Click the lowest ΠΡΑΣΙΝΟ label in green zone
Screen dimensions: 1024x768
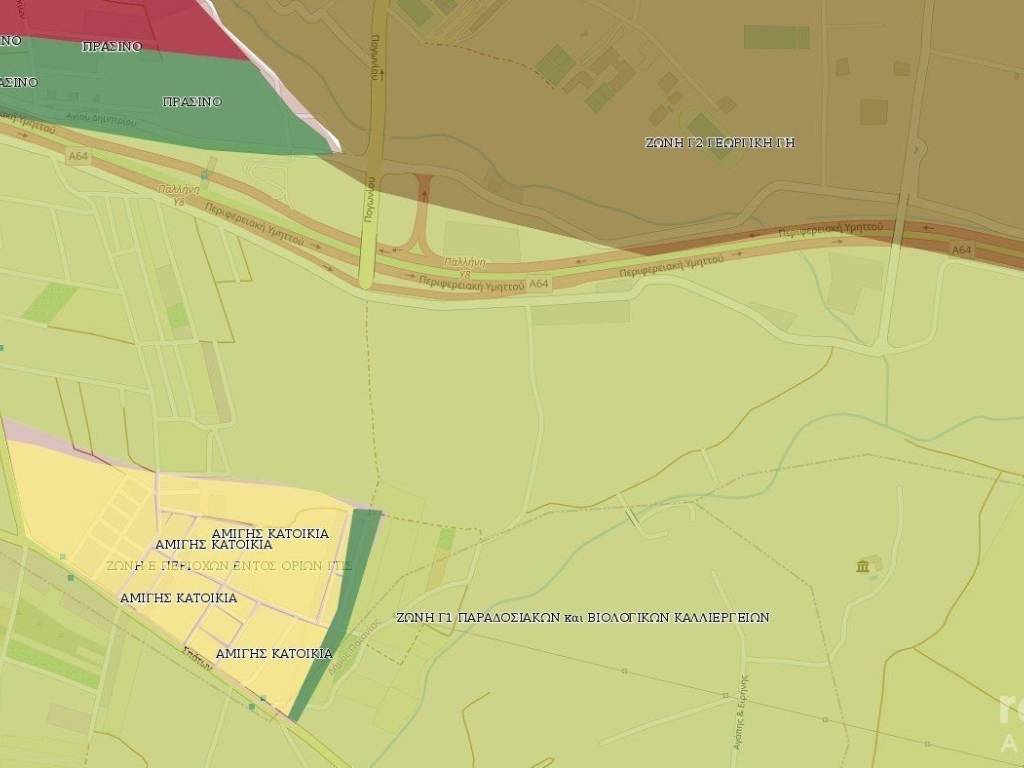pos(192,102)
